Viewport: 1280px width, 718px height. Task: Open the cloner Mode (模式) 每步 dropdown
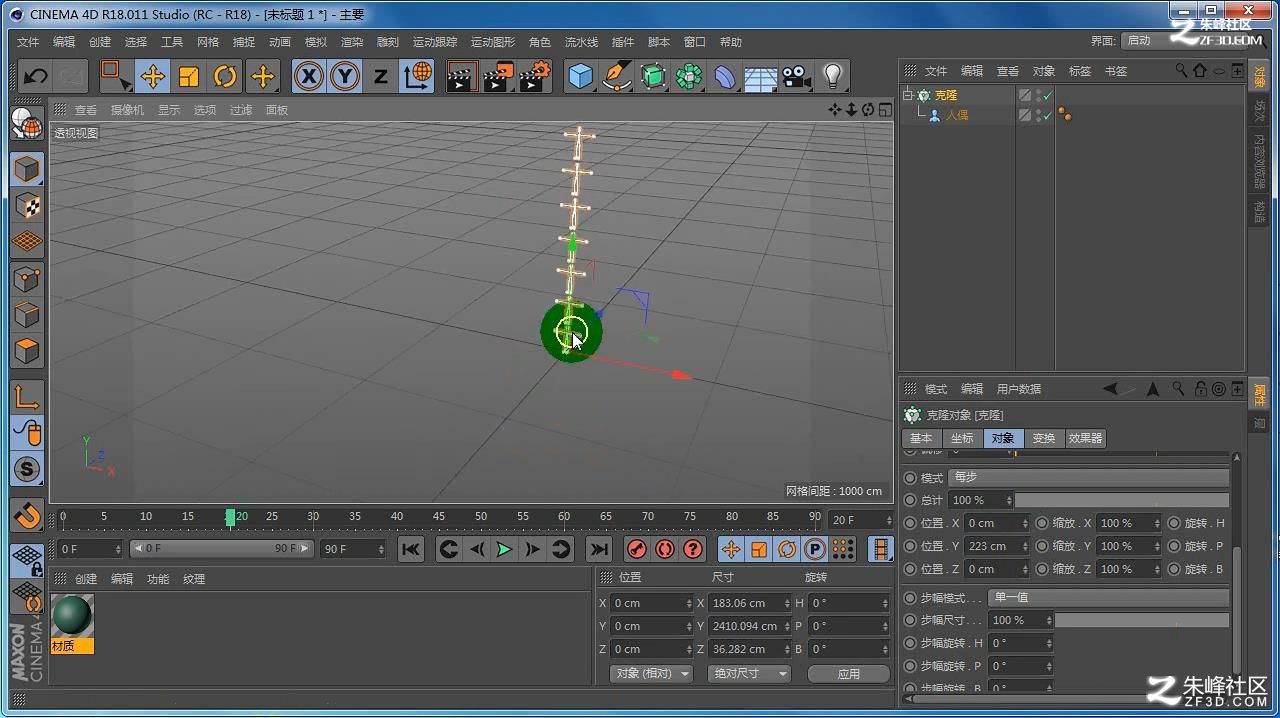point(1088,477)
